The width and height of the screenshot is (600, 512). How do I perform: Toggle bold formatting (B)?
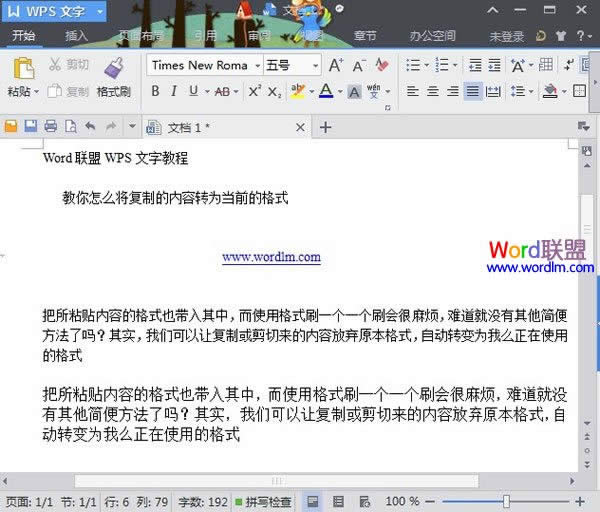pyautogui.click(x=155, y=91)
